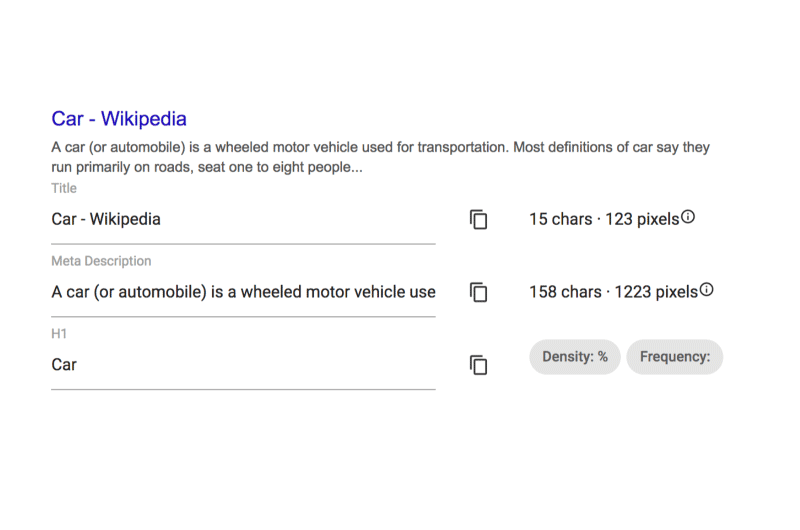Click the '158 chars' description count
The height and width of the screenshot is (530, 800).
[x=565, y=292]
